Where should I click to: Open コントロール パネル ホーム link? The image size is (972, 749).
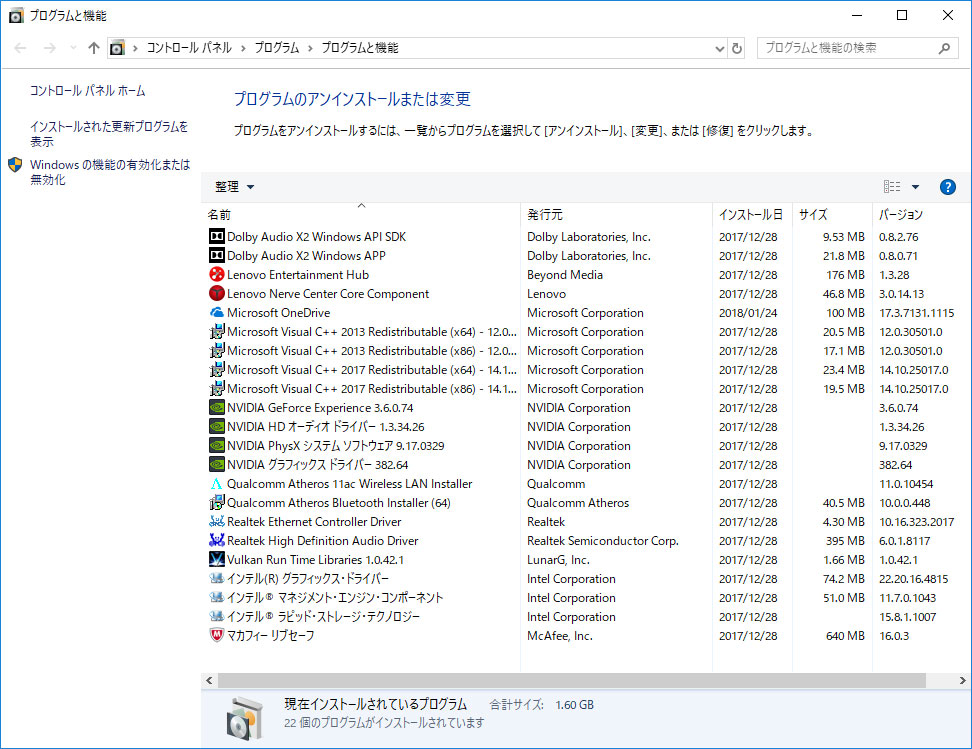[x=87, y=91]
